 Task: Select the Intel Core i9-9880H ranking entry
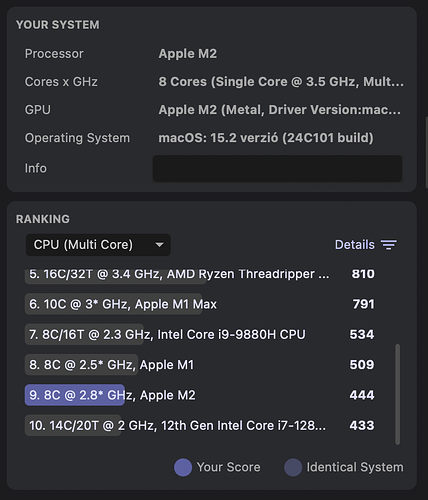tap(200, 334)
